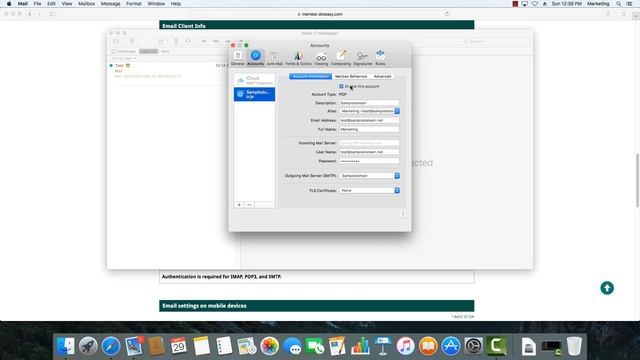Open Finder from the Dock

[65, 346]
